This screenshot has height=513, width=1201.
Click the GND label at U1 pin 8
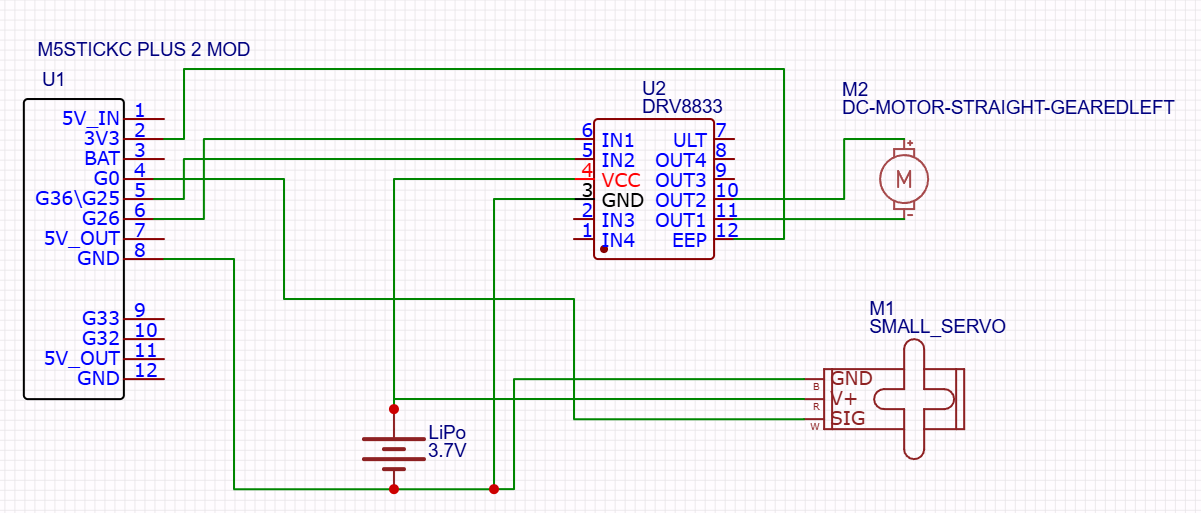click(x=99, y=258)
